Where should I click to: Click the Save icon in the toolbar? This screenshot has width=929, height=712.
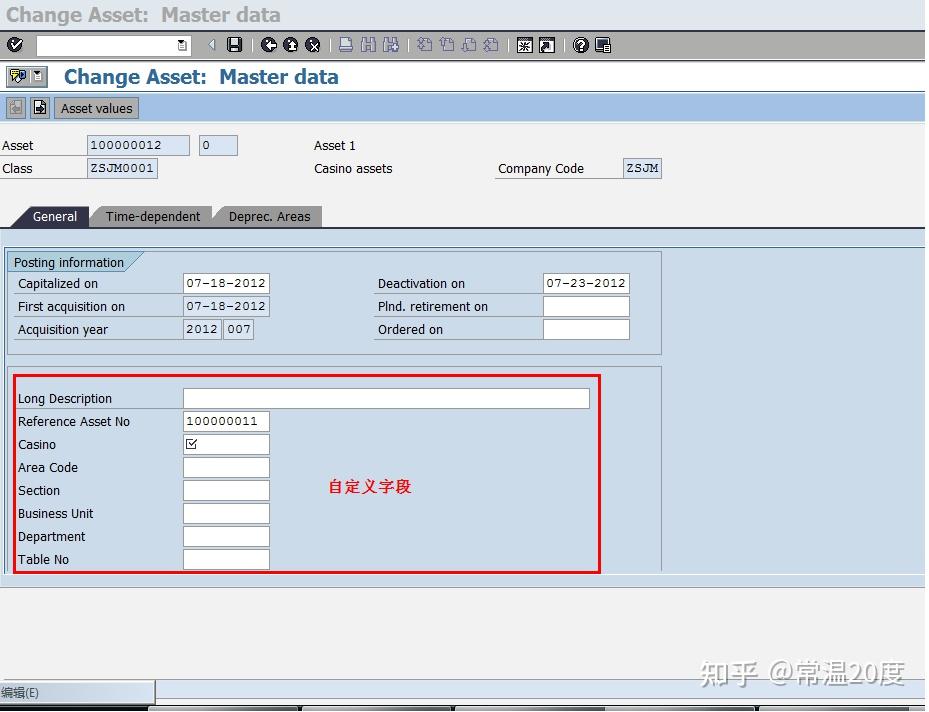pyautogui.click(x=234, y=45)
